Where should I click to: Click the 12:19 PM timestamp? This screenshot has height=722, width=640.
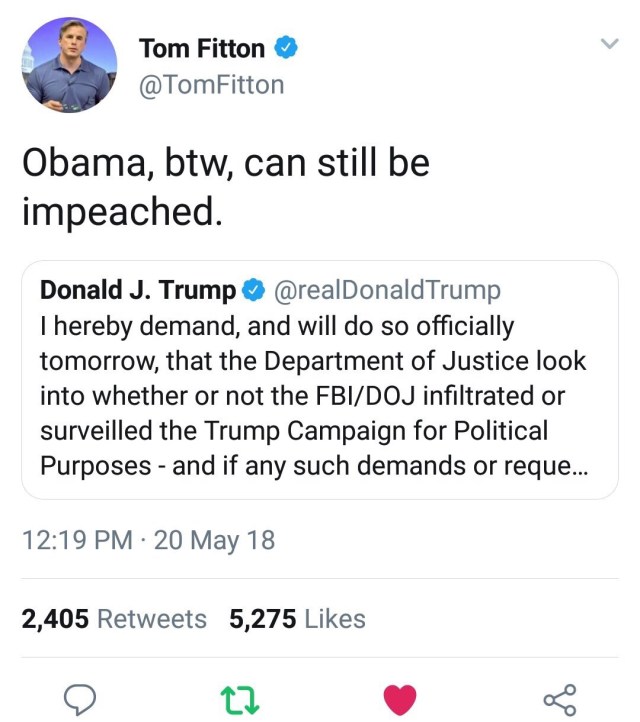[77, 541]
